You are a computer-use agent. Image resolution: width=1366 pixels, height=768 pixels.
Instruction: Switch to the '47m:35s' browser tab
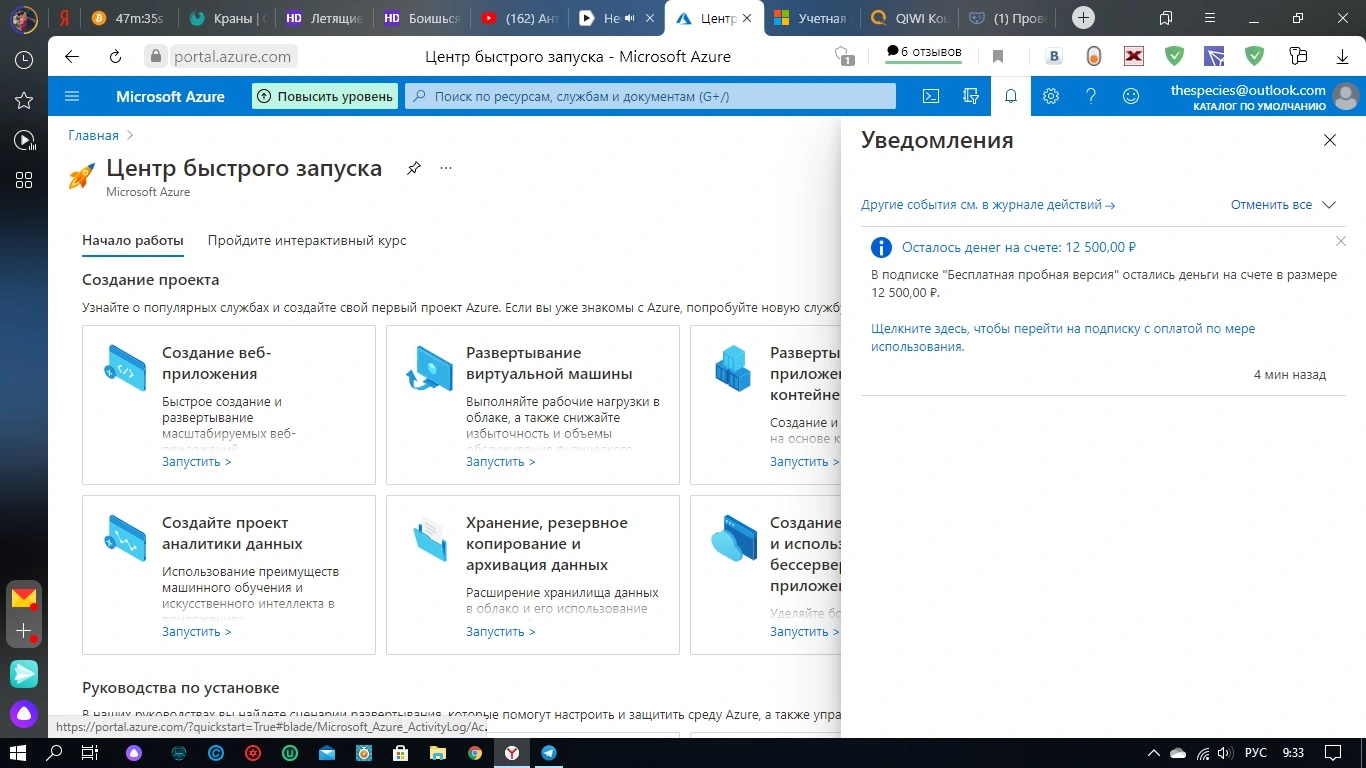pyautogui.click(x=128, y=18)
